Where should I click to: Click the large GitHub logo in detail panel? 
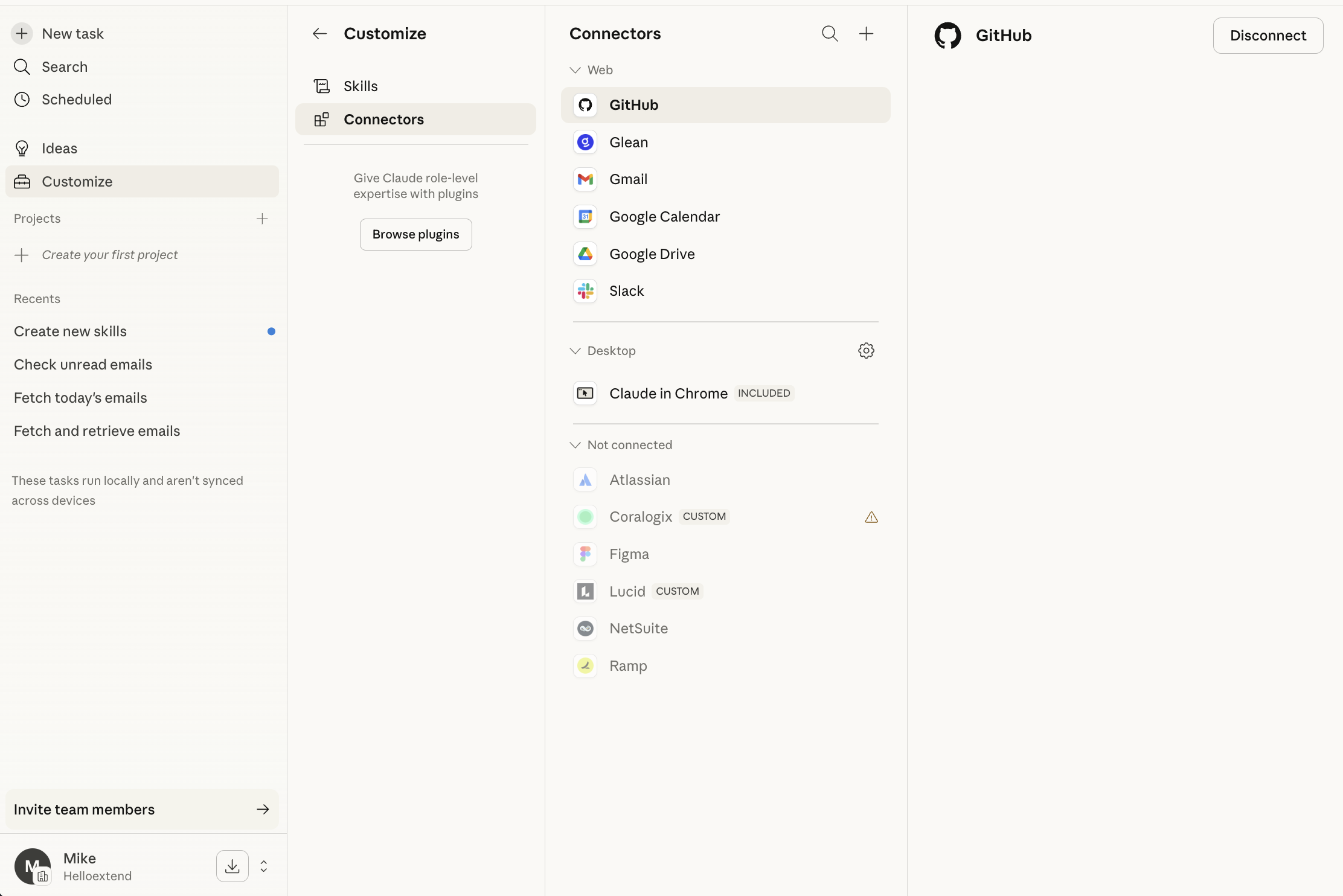(x=947, y=36)
